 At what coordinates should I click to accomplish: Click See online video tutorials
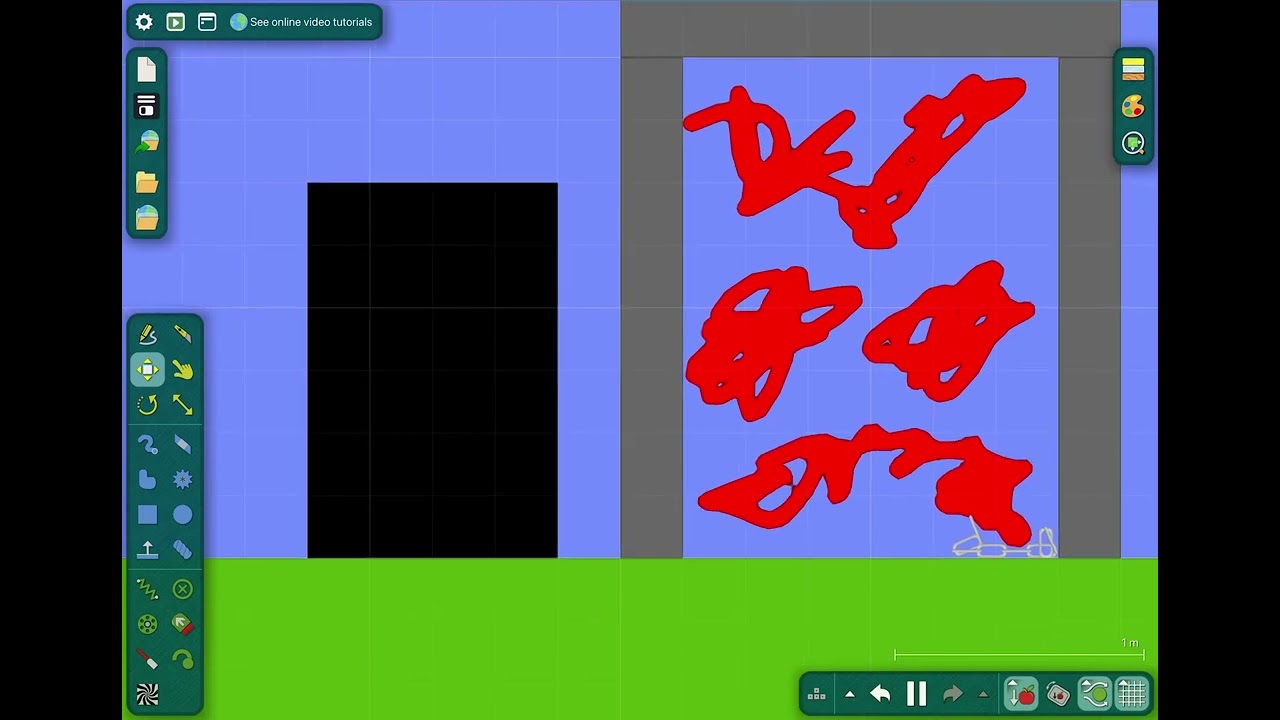coord(301,22)
